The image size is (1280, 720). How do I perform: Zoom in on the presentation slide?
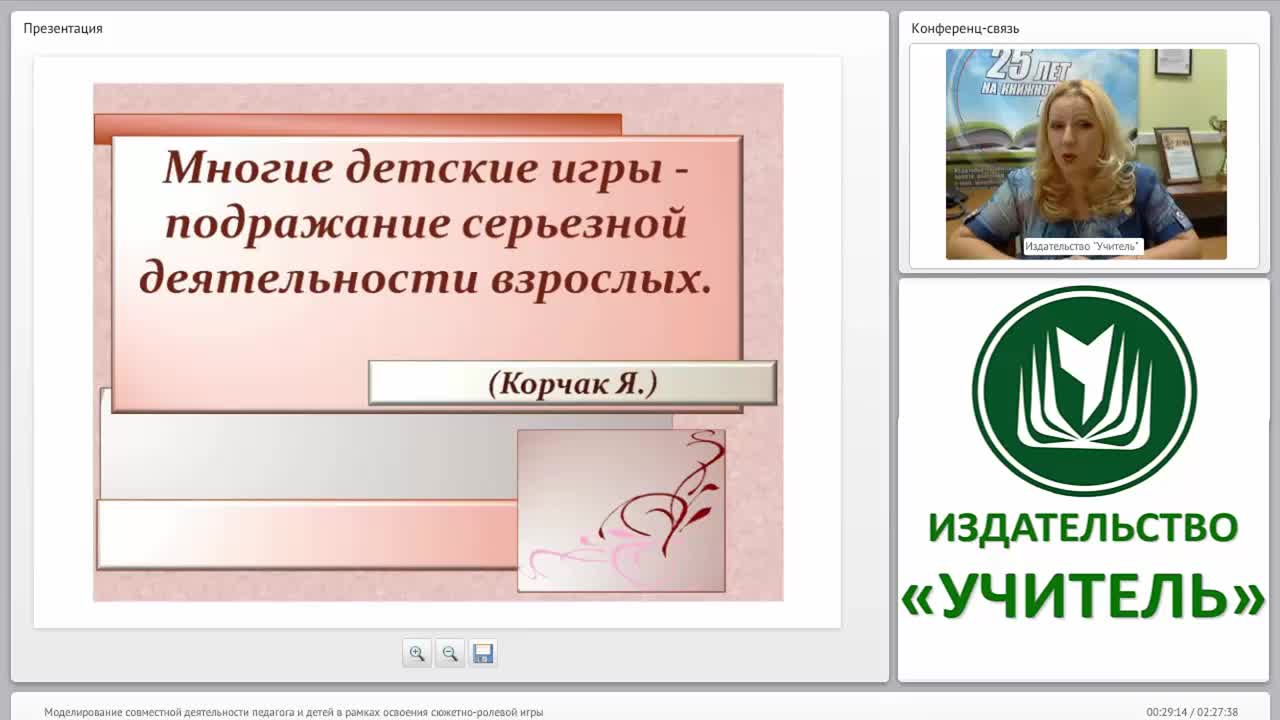pos(417,653)
